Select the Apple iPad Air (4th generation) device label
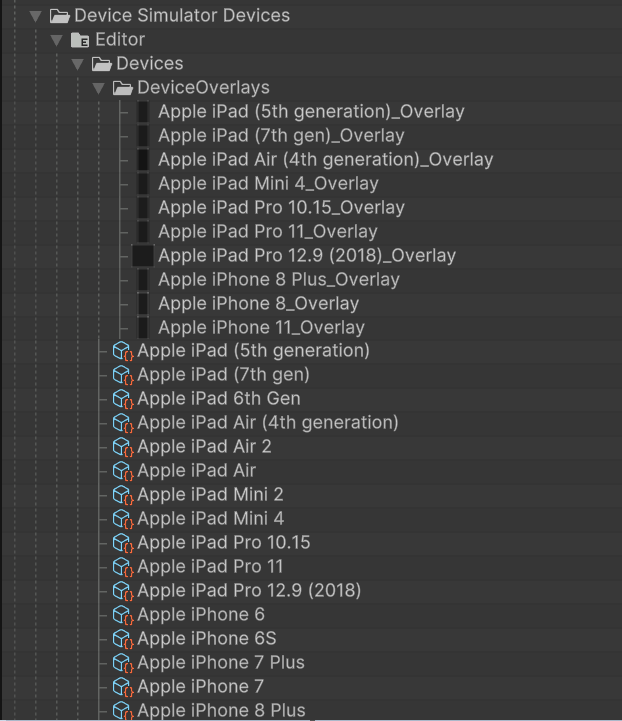Viewport: 622px width, 721px height. [x=268, y=423]
